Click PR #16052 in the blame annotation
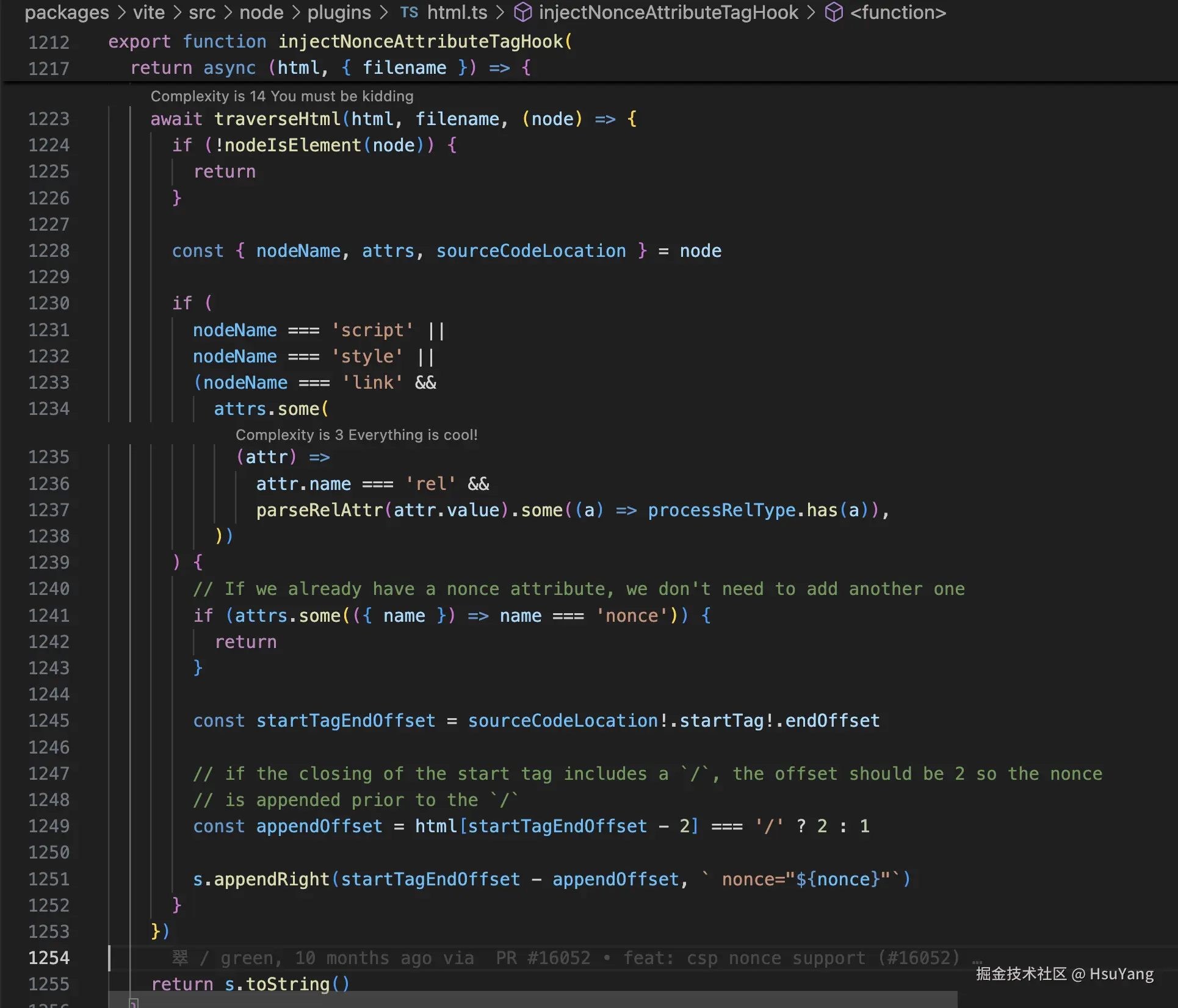This screenshot has width=1178, height=1008. [543, 958]
